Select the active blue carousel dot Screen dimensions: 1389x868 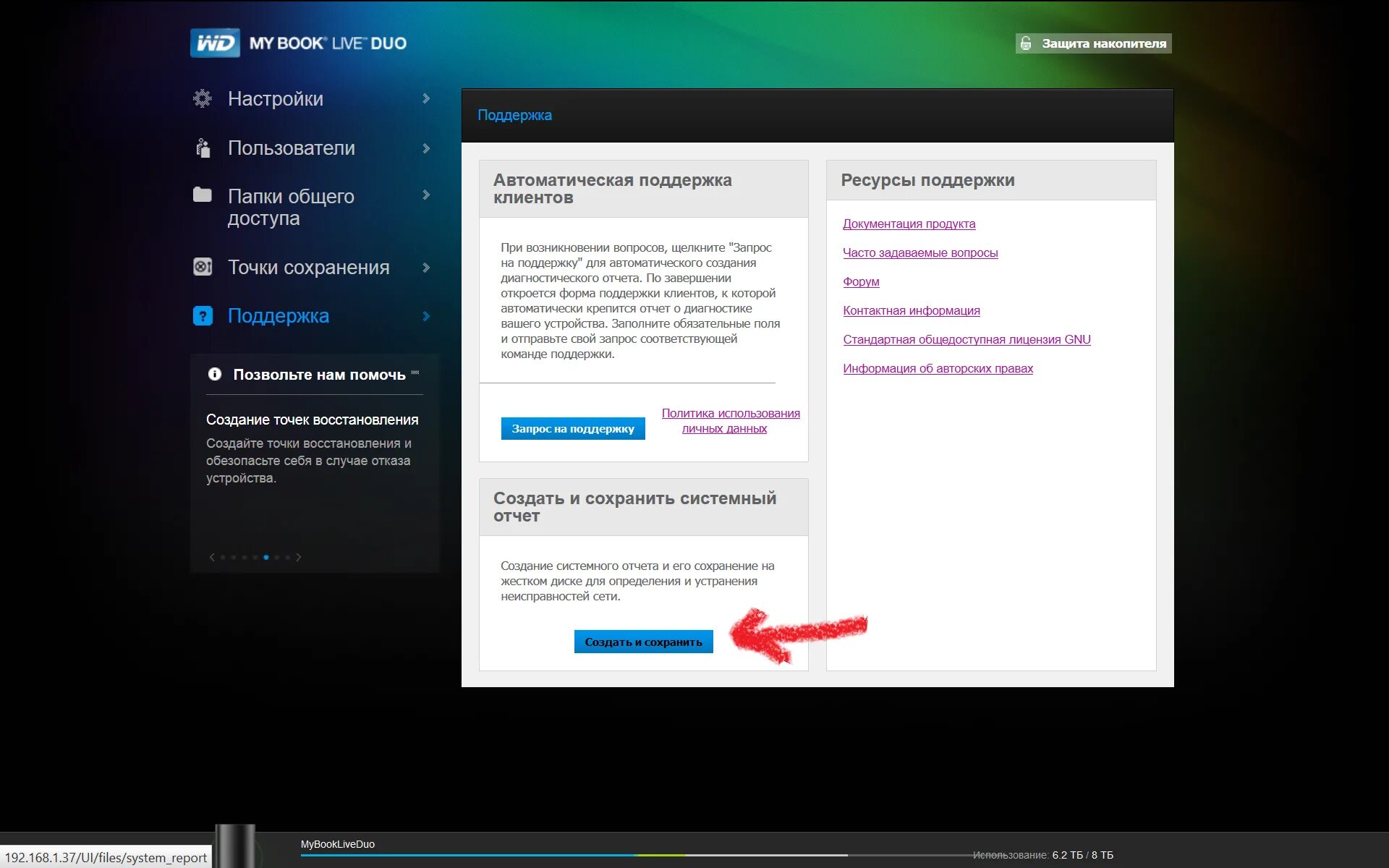[x=266, y=557]
